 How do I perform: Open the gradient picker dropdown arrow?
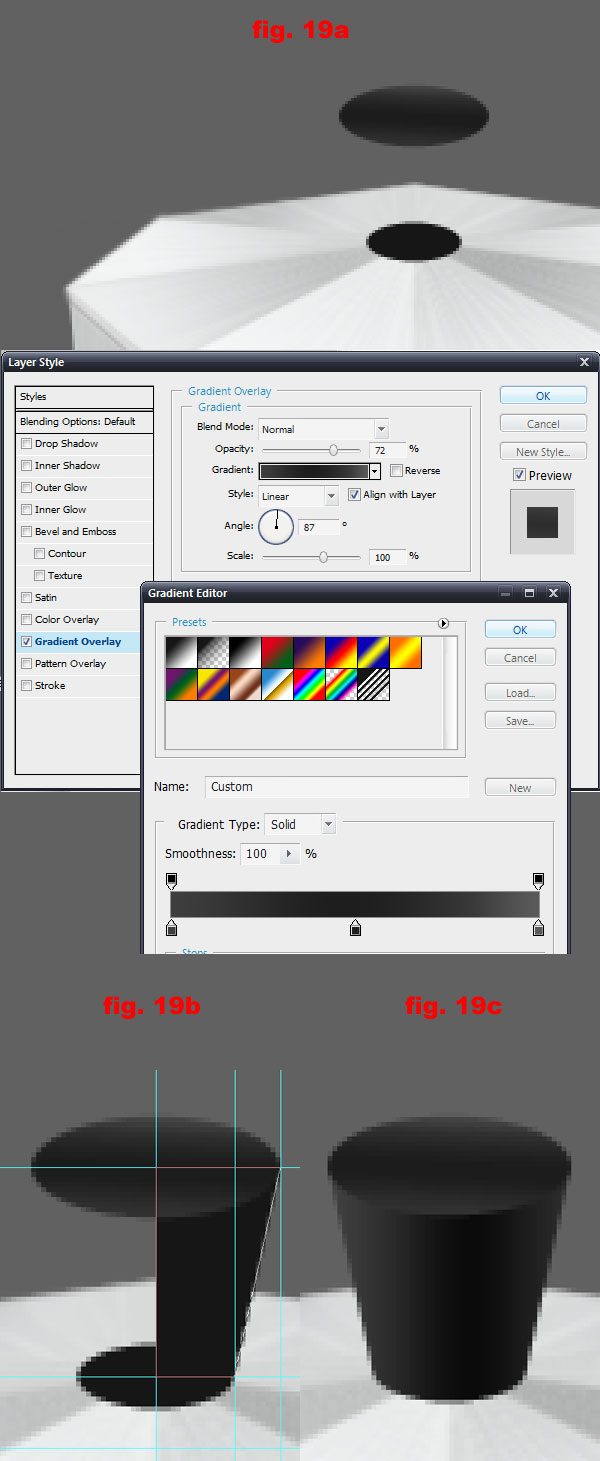375,471
